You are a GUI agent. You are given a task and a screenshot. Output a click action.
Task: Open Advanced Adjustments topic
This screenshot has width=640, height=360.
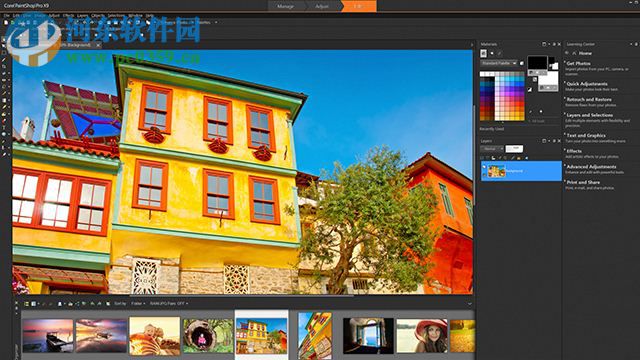pos(591,167)
